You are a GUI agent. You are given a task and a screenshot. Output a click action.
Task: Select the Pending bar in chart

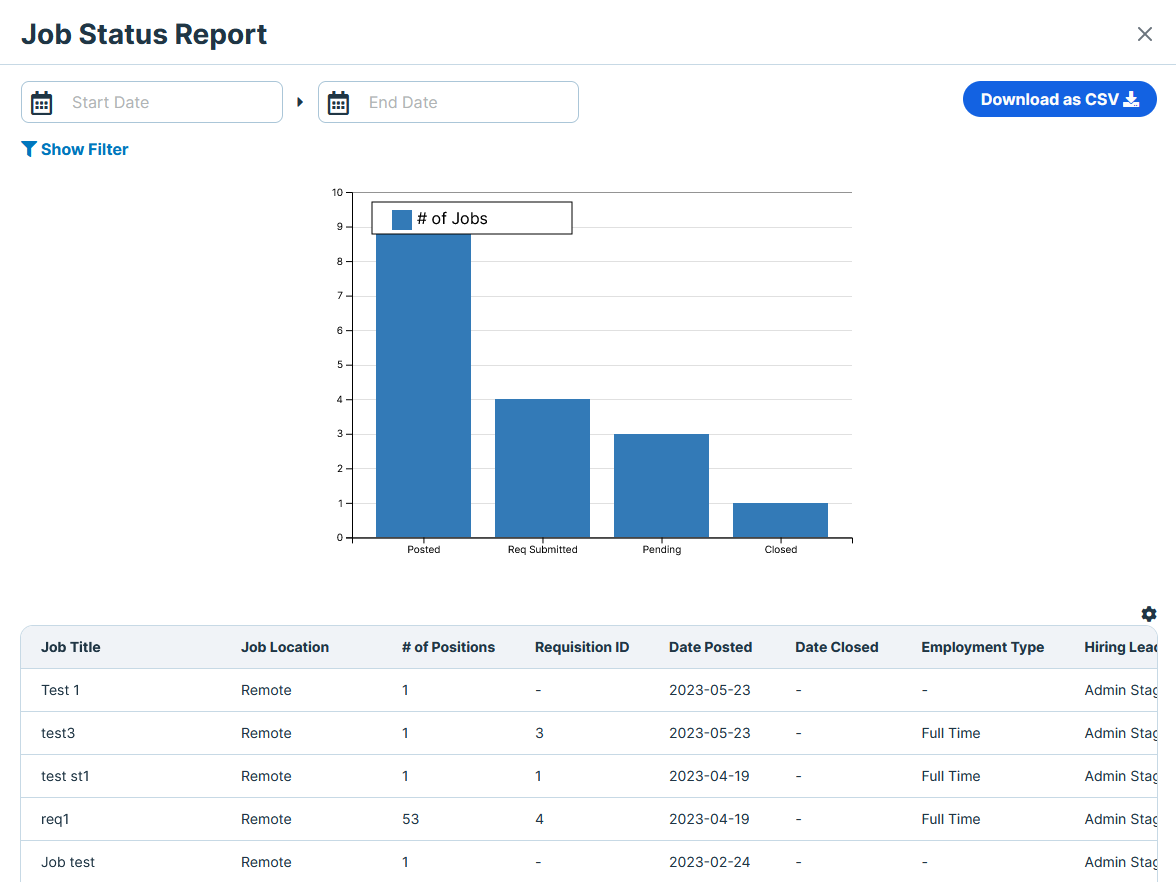(x=661, y=485)
